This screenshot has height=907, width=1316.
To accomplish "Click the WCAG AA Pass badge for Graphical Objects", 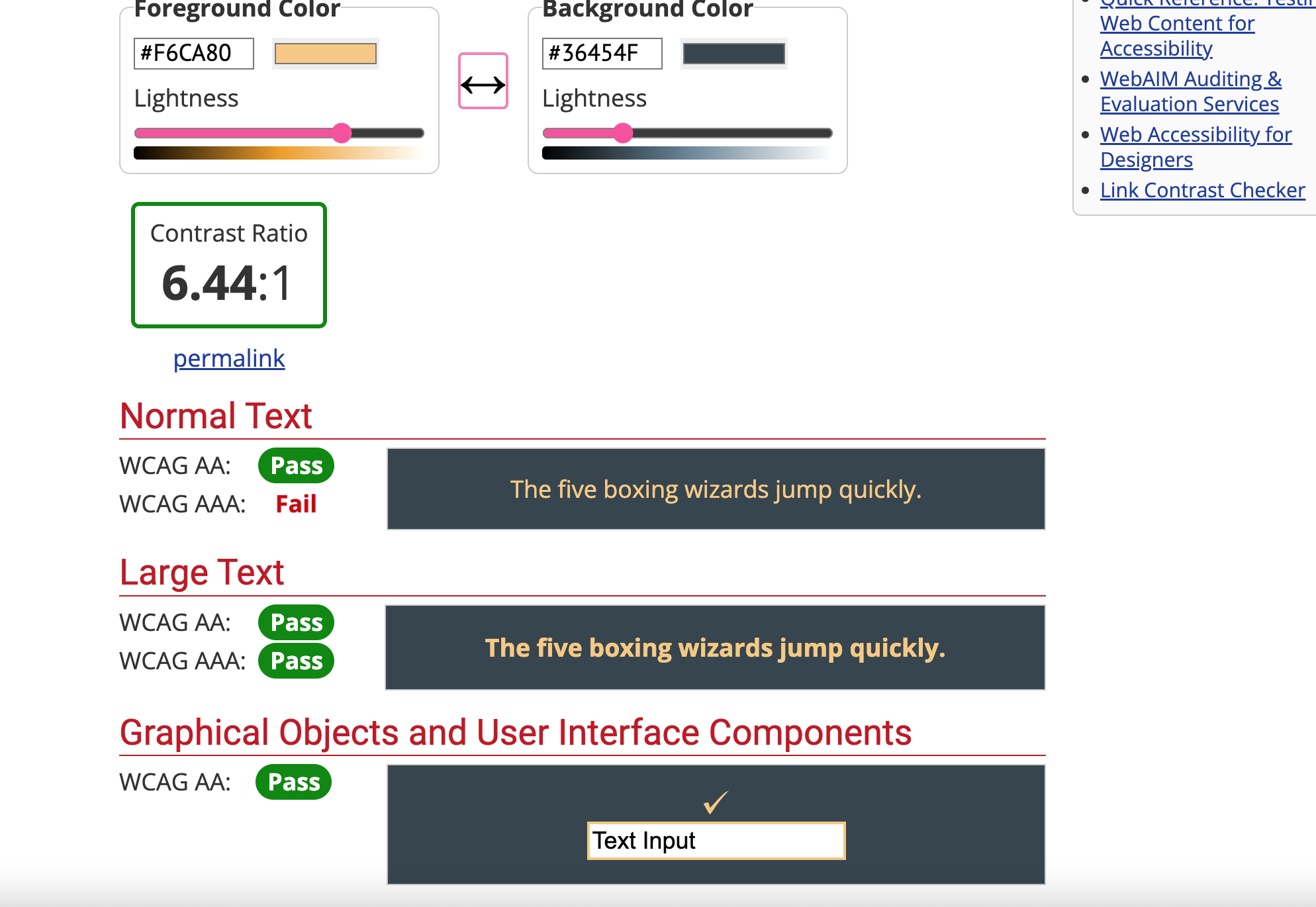I will click(x=294, y=781).
